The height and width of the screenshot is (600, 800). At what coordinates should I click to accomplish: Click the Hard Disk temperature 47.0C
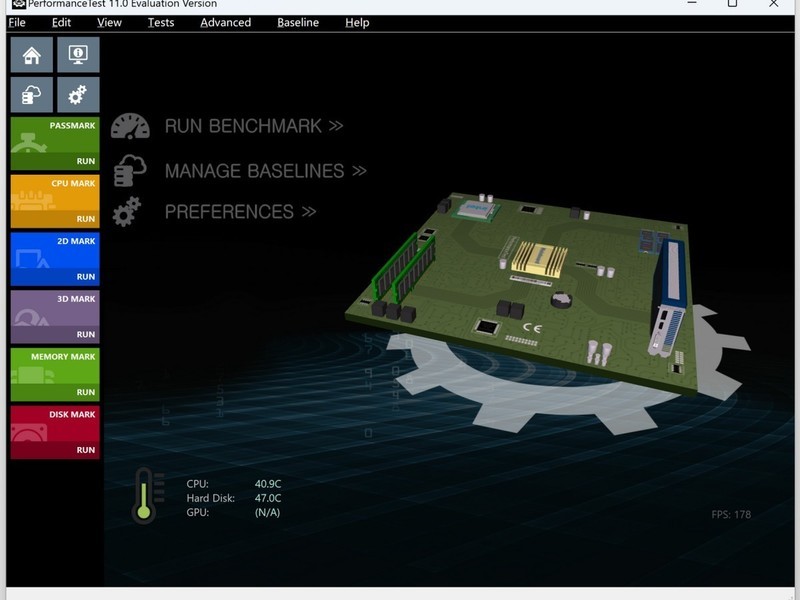pyautogui.click(x=268, y=498)
